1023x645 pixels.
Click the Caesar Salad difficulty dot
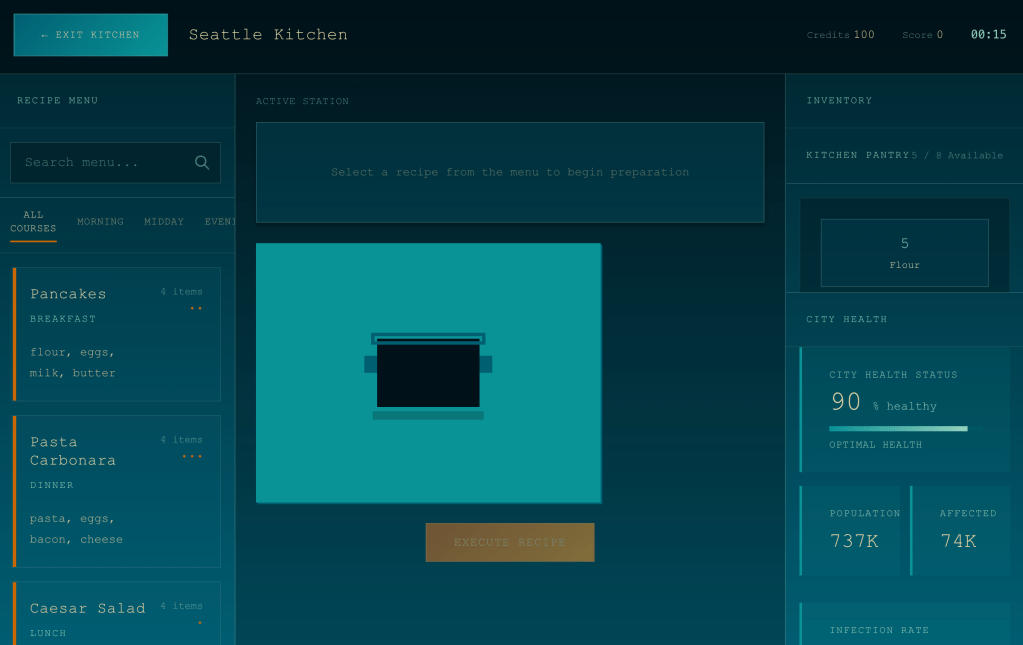point(199,623)
